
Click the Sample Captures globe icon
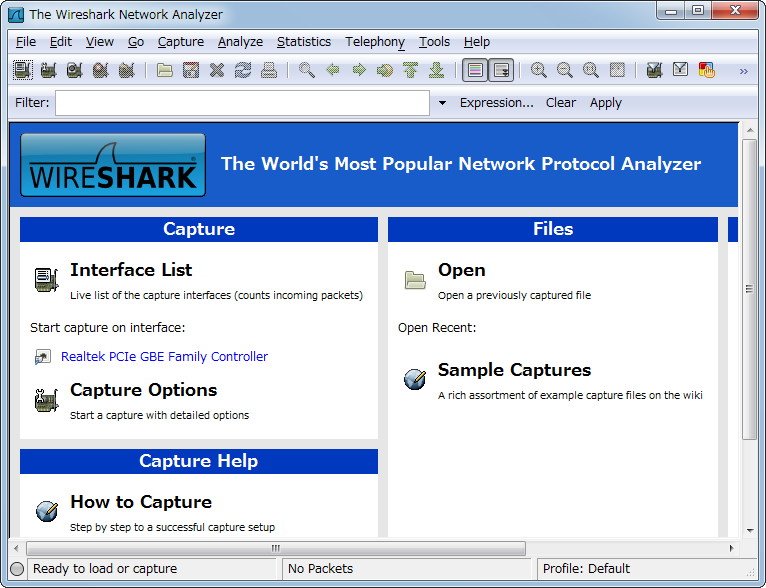point(415,379)
